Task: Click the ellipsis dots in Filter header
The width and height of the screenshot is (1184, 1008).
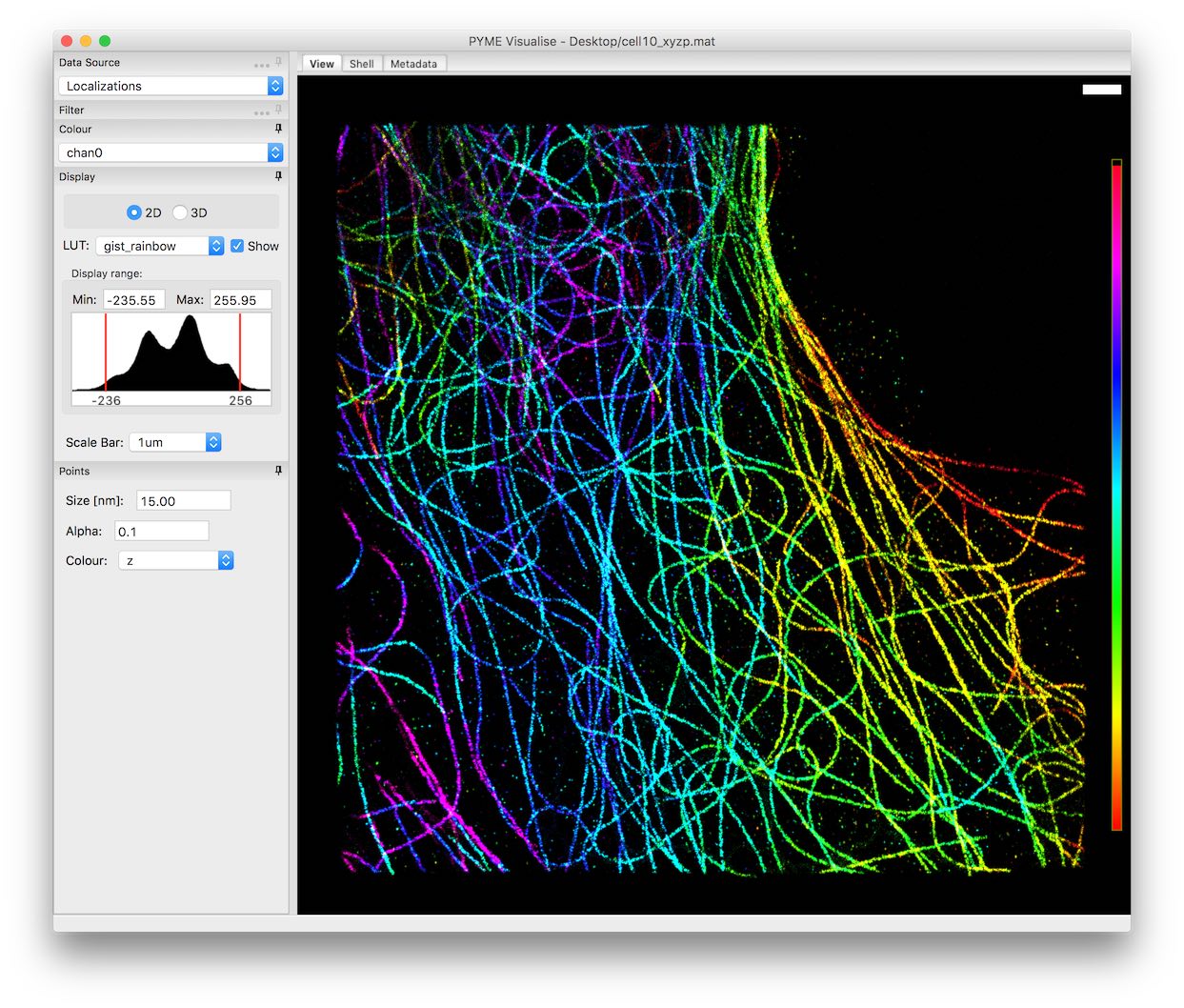Action: point(261,112)
